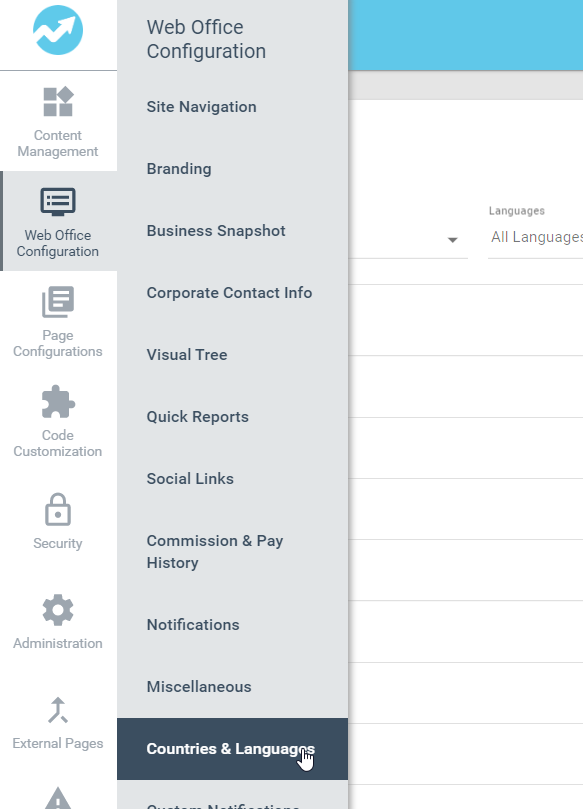Screen dimensions: 583x809
Task: Select the Web Office Configuration monitor icon
Action: (x=58, y=202)
